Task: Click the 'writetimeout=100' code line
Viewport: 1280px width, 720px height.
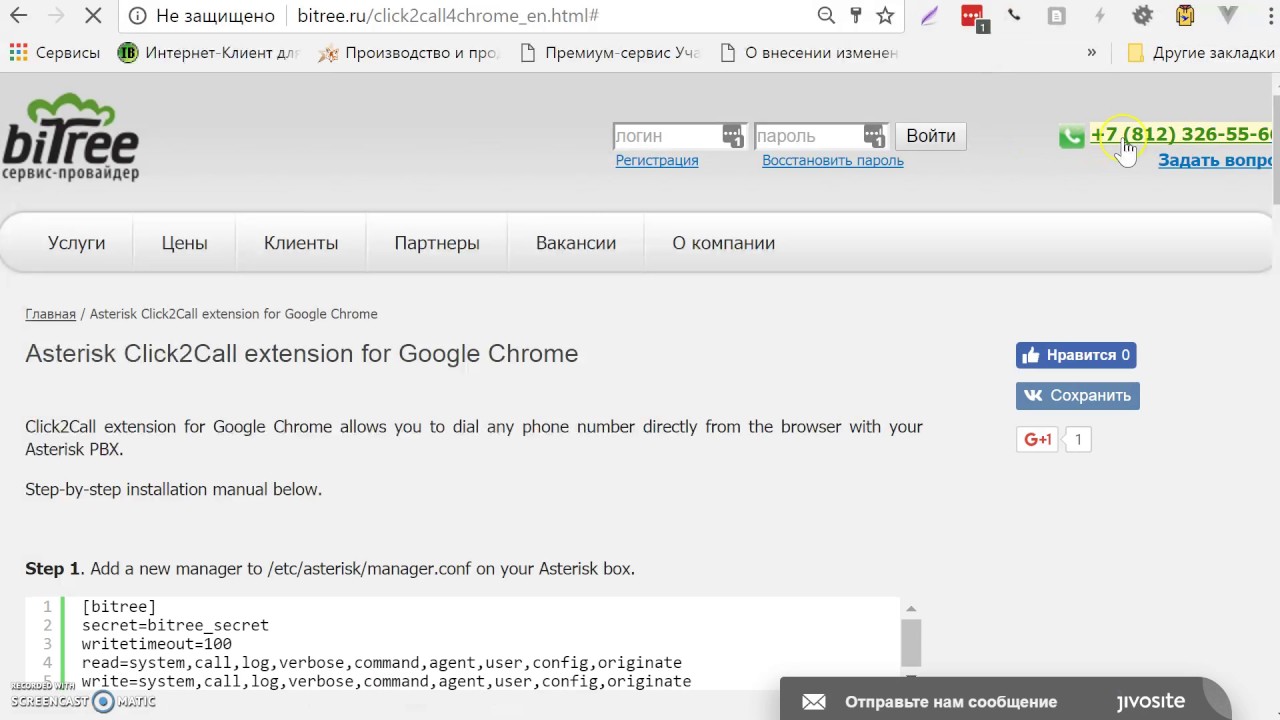Action: (157, 644)
